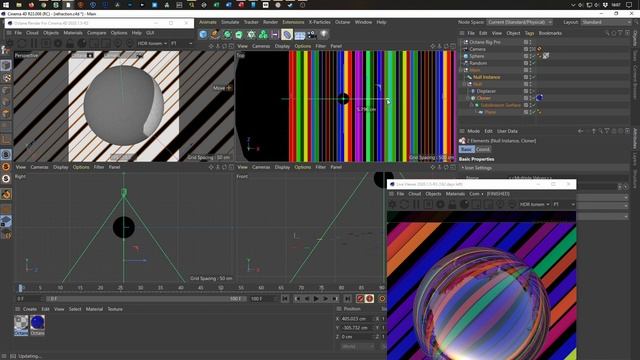
Task: Open the Render menu in main menu bar
Action: [270, 22]
